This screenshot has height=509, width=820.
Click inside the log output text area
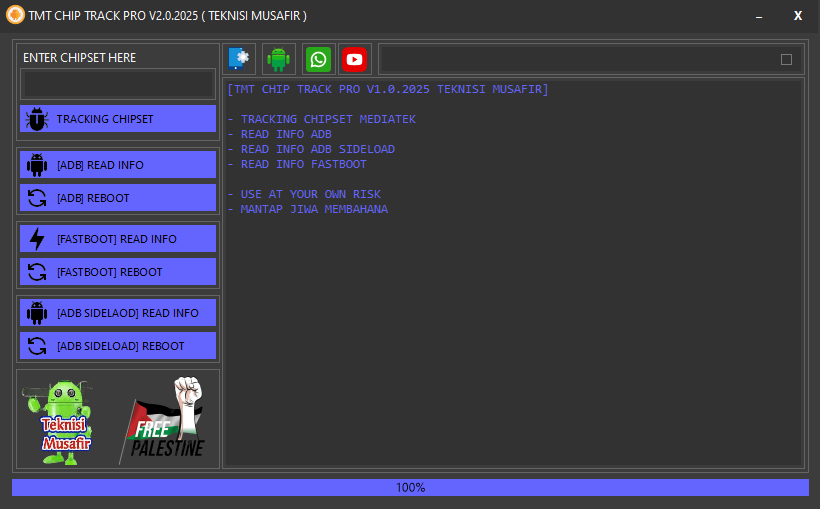[x=512, y=330]
